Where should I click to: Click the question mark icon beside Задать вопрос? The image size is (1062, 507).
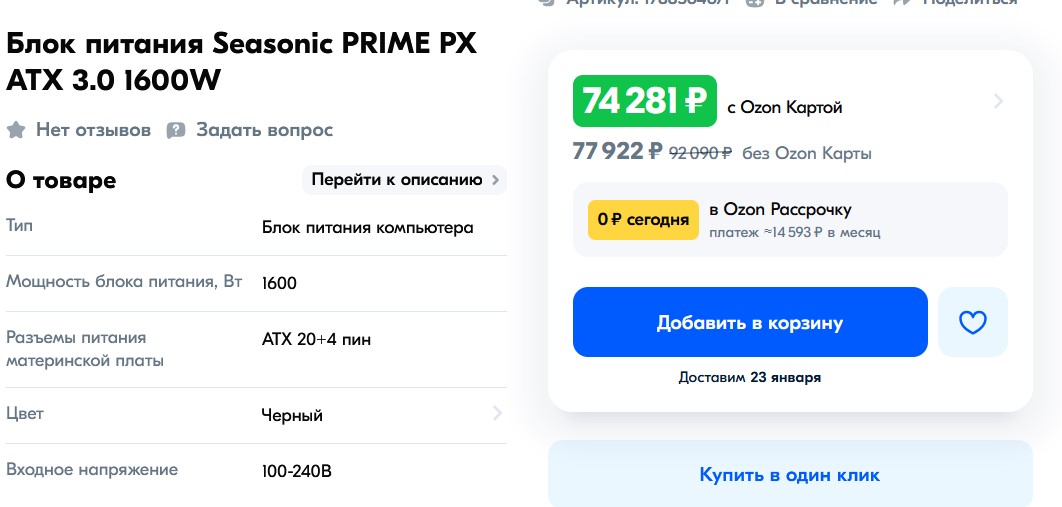click(x=176, y=130)
